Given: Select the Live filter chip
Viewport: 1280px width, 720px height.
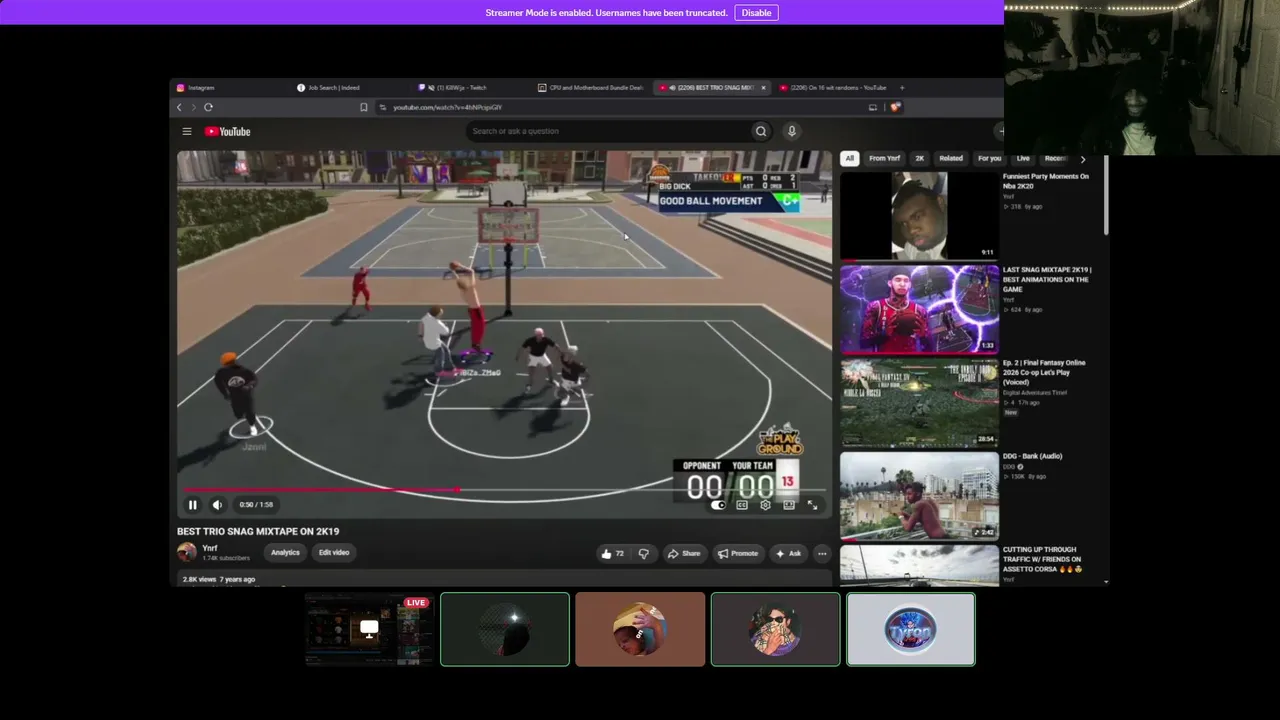Looking at the screenshot, I should 1023,158.
